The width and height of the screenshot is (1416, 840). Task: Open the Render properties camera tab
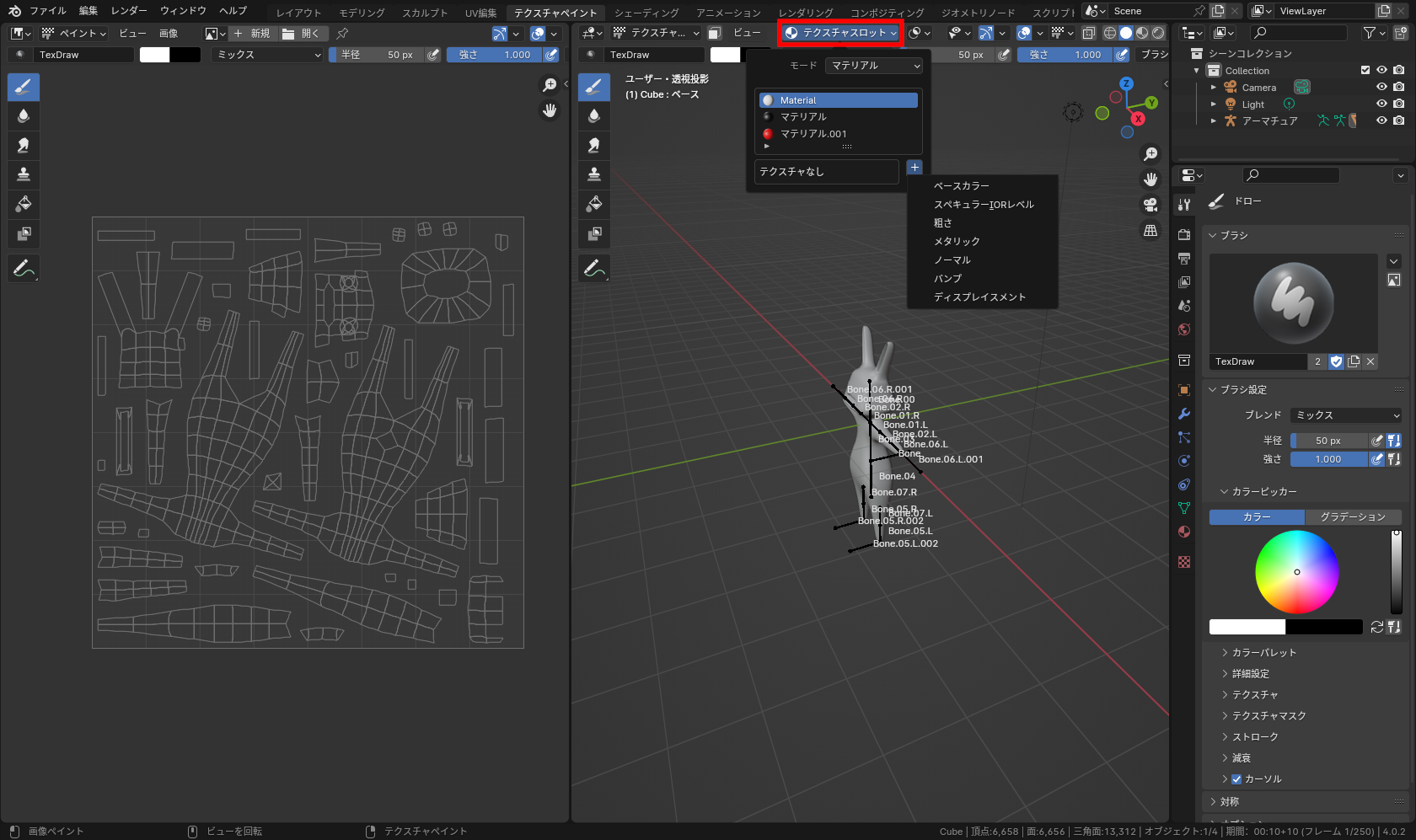[x=1183, y=234]
